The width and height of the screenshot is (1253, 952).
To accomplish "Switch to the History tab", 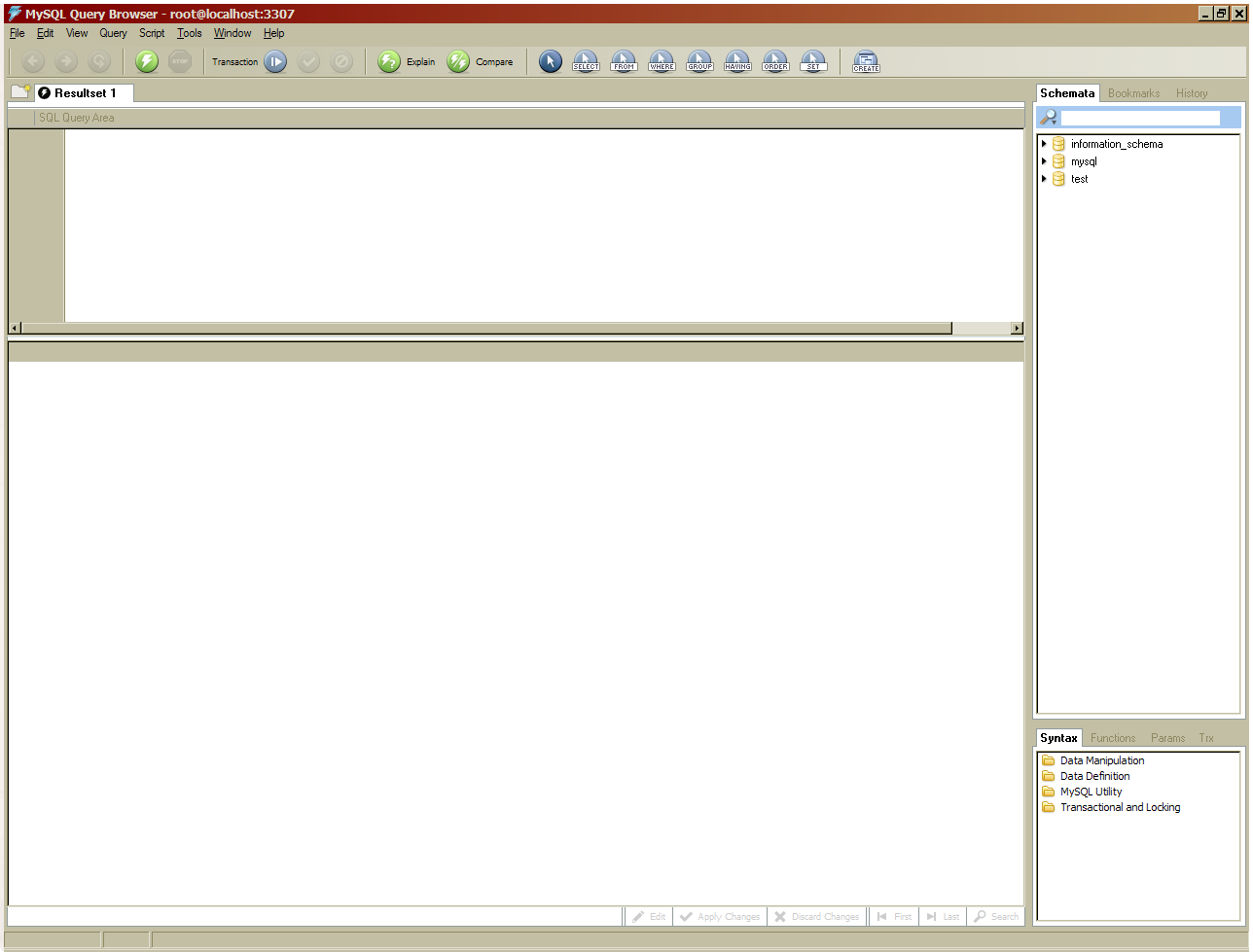I will click(1192, 93).
